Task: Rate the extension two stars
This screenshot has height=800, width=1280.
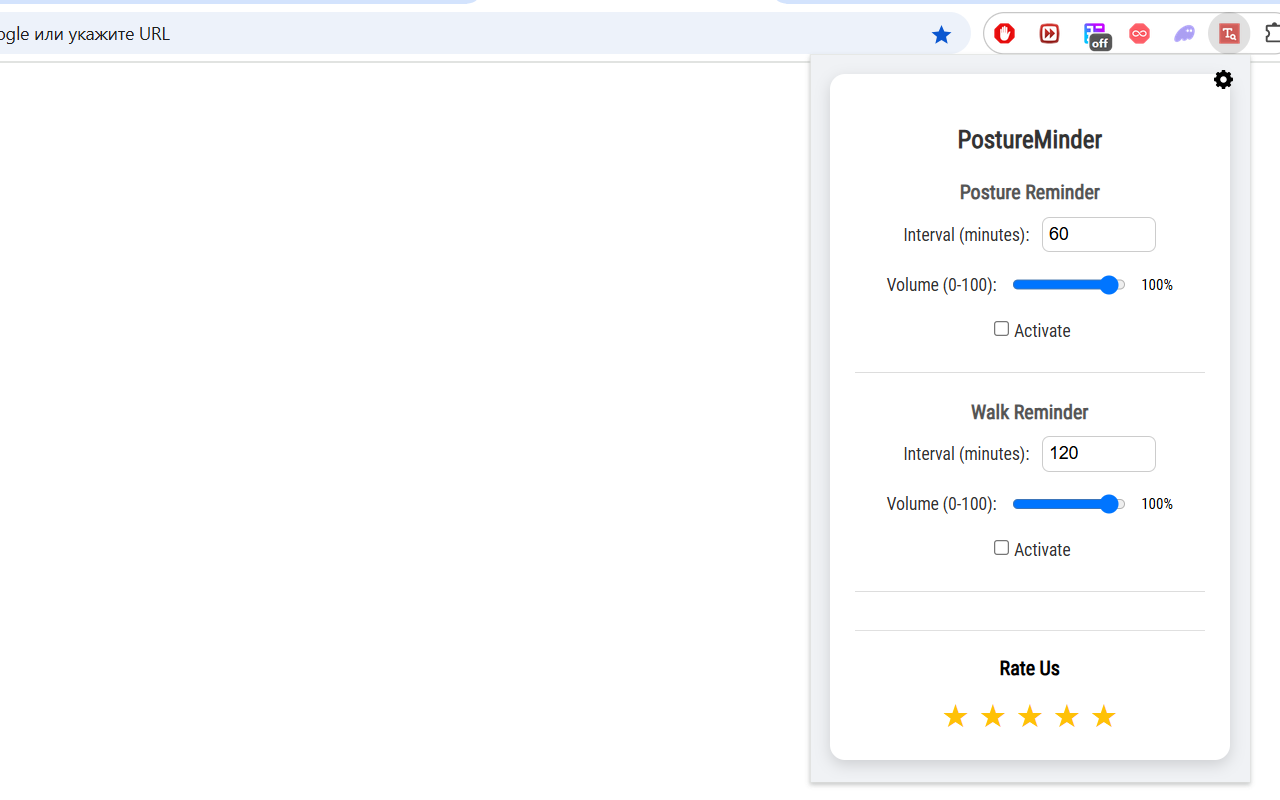Action: tap(992, 716)
